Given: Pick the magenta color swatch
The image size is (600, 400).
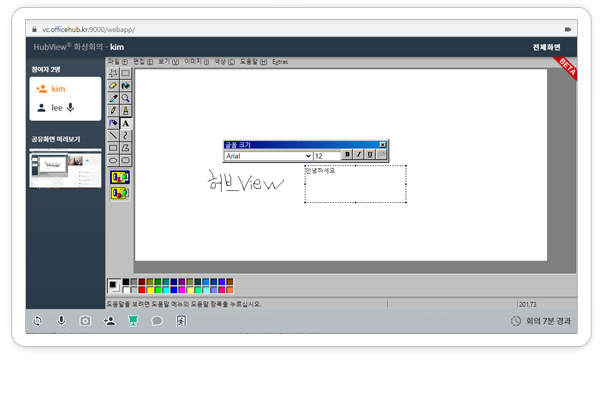Looking at the screenshot, I should [x=182, y=290].
